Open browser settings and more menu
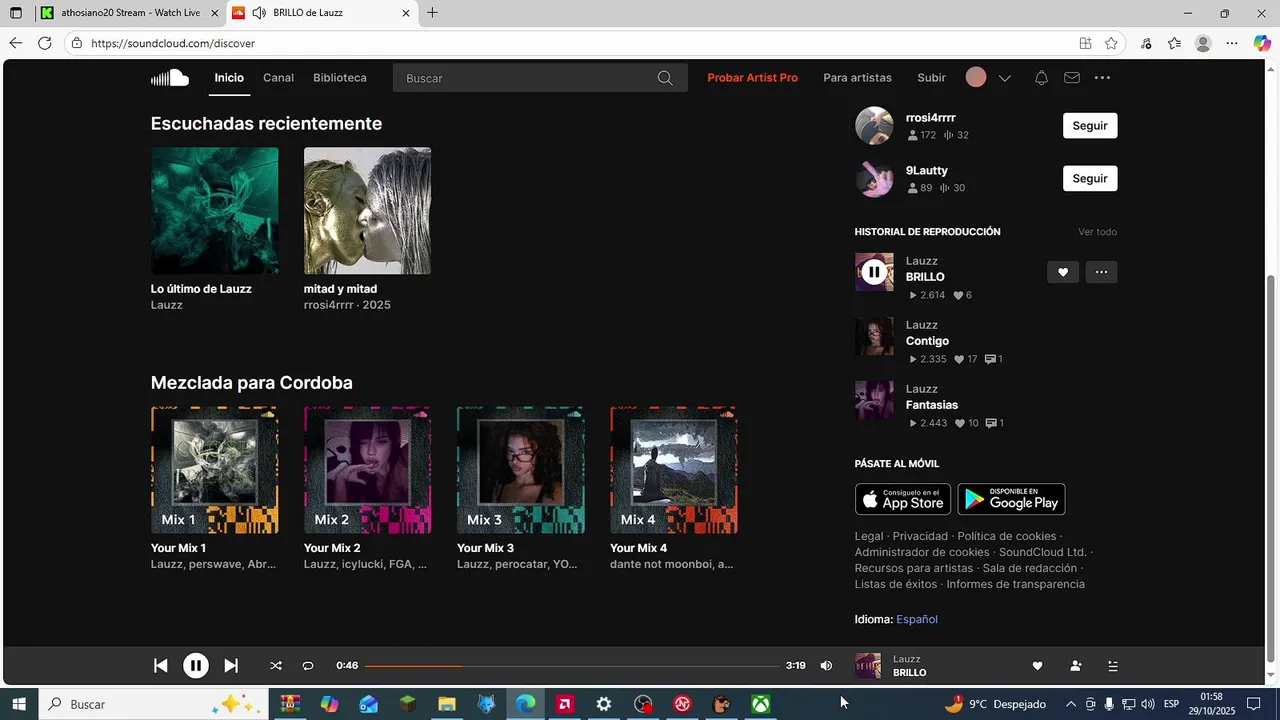 pos(1232,43)
